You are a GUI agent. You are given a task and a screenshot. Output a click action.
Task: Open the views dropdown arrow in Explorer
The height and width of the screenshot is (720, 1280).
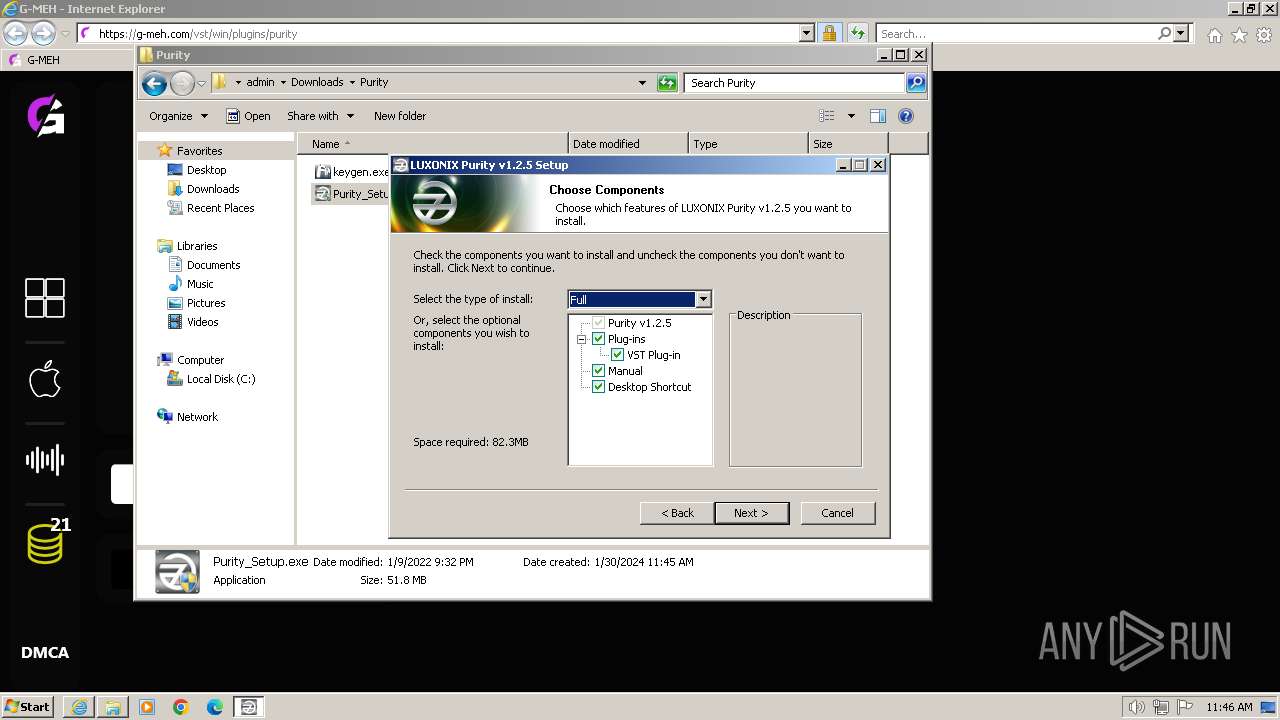pyautogui.click(x=851, y=116)
